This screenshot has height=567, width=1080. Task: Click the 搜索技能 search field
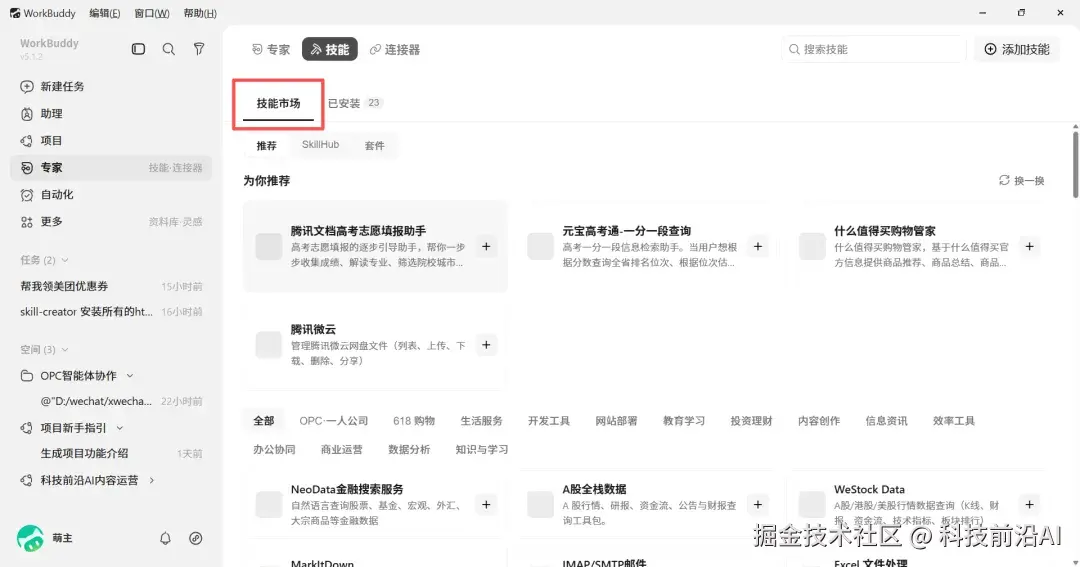pyautogui.click(x=873, y=50)
